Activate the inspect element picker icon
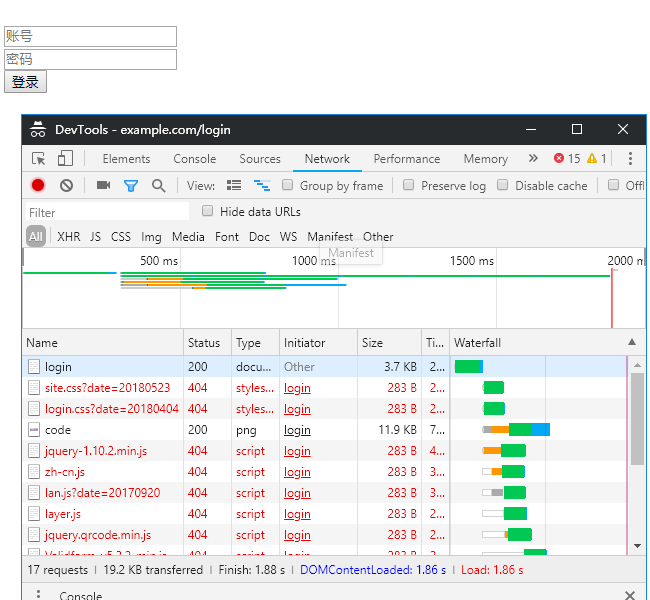The width and height of the screenshot is (650, 600). [x=39, y=159]
